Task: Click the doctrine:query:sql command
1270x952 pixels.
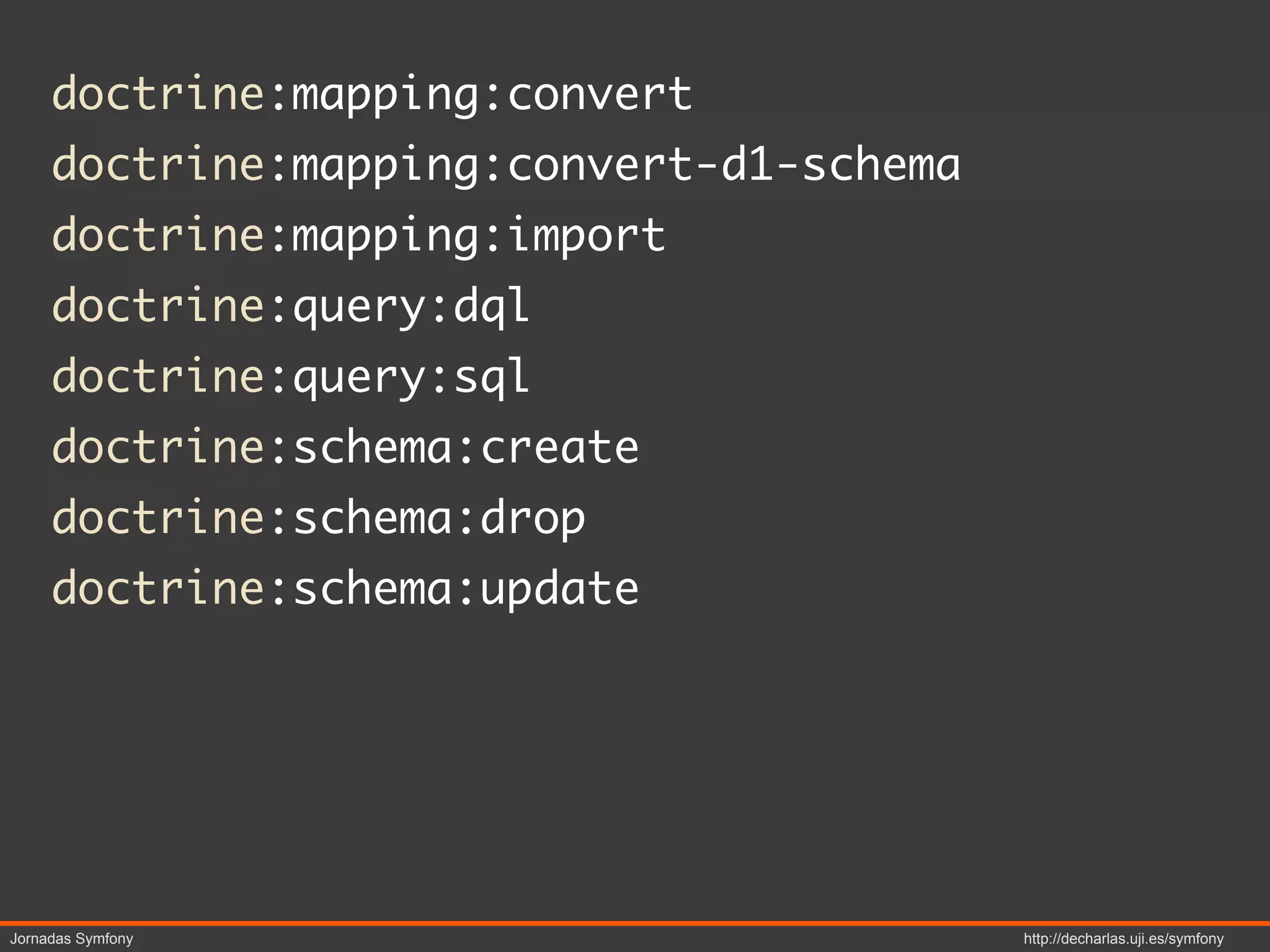Action: (x=291, y=377)
